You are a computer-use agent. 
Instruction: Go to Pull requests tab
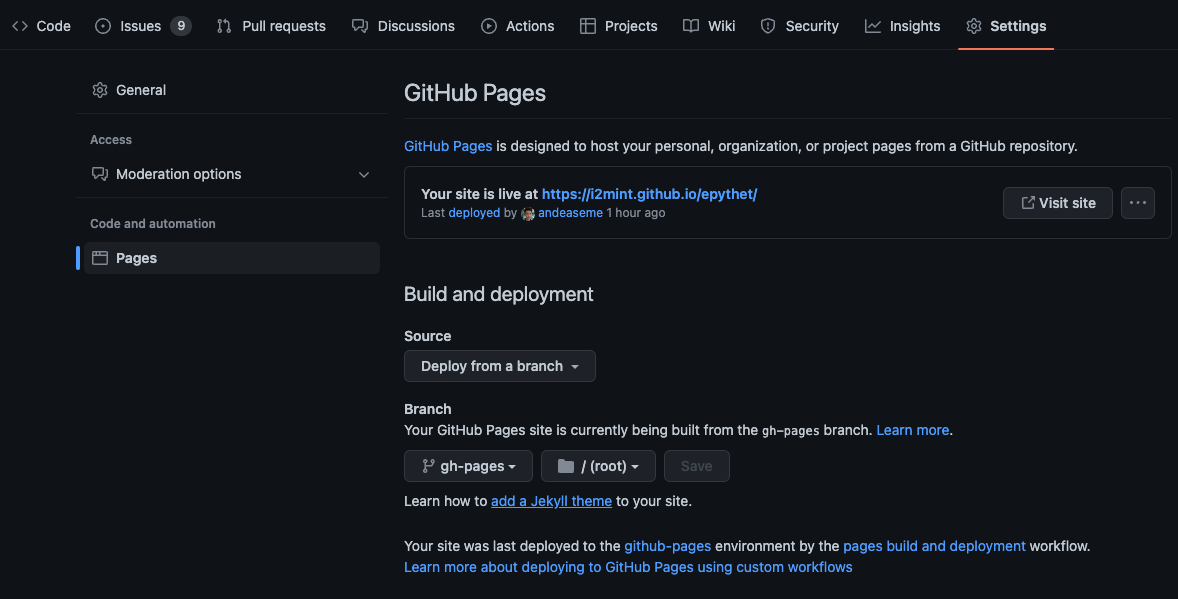click(x=271, y=26)
